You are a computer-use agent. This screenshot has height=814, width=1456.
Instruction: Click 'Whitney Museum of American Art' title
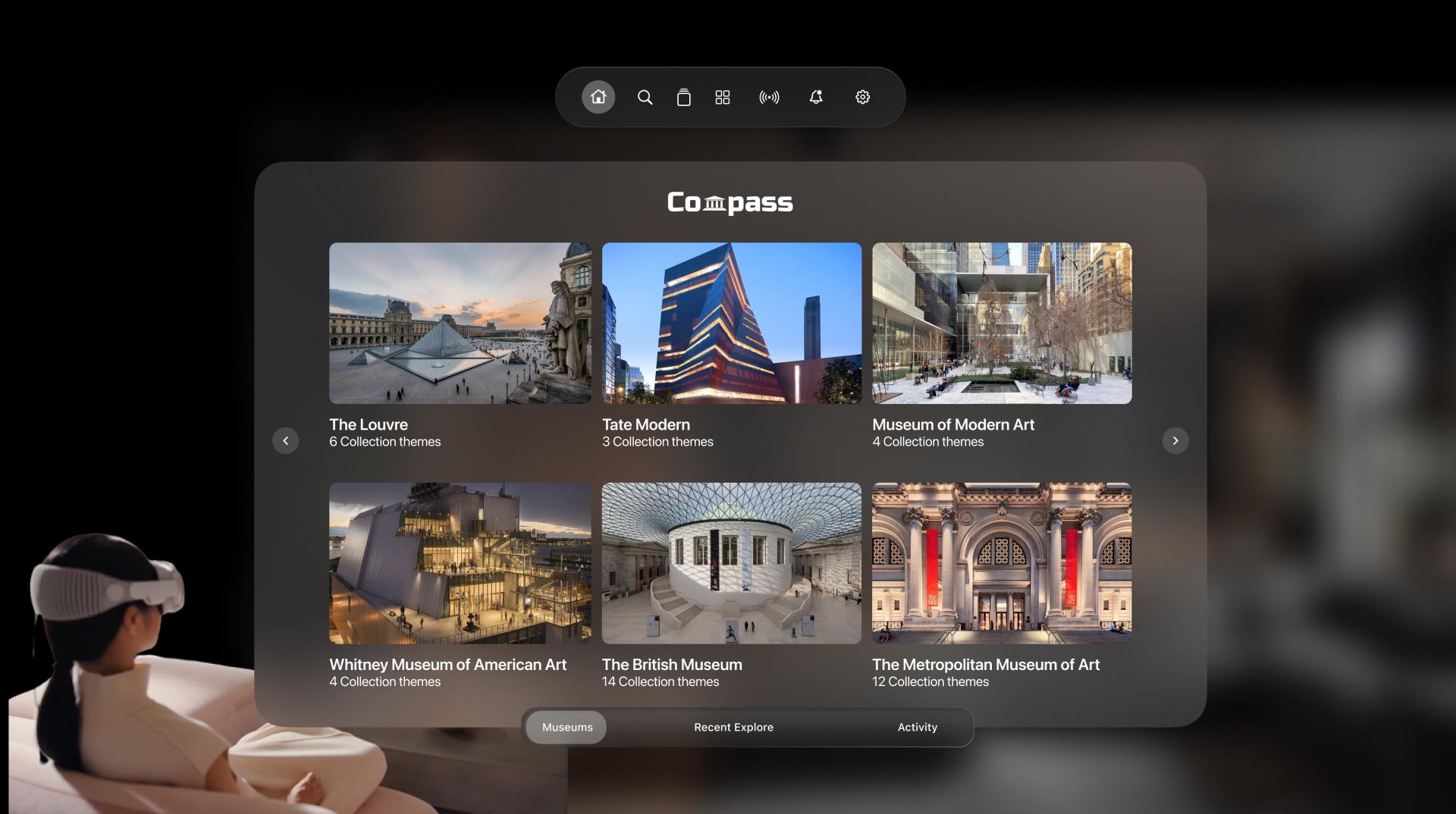tap(447, 665)
